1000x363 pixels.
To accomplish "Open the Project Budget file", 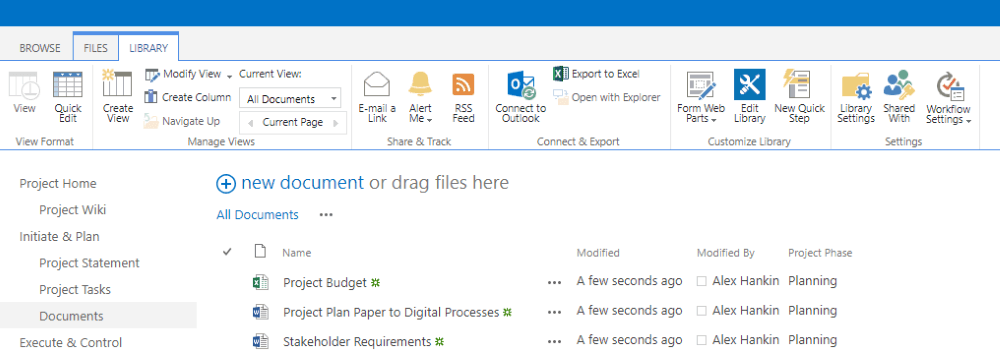I will (x=325, y=282).
